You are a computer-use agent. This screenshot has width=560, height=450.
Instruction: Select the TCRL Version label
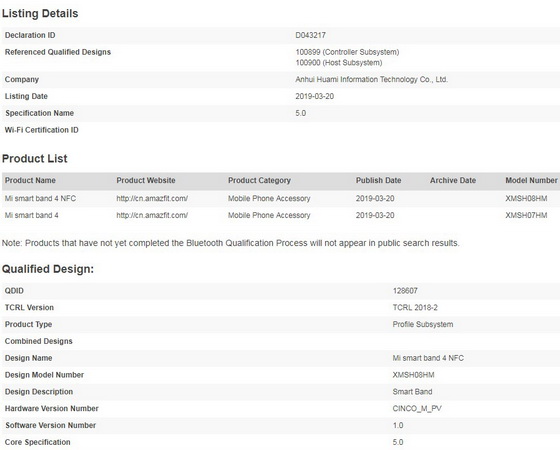29,307
